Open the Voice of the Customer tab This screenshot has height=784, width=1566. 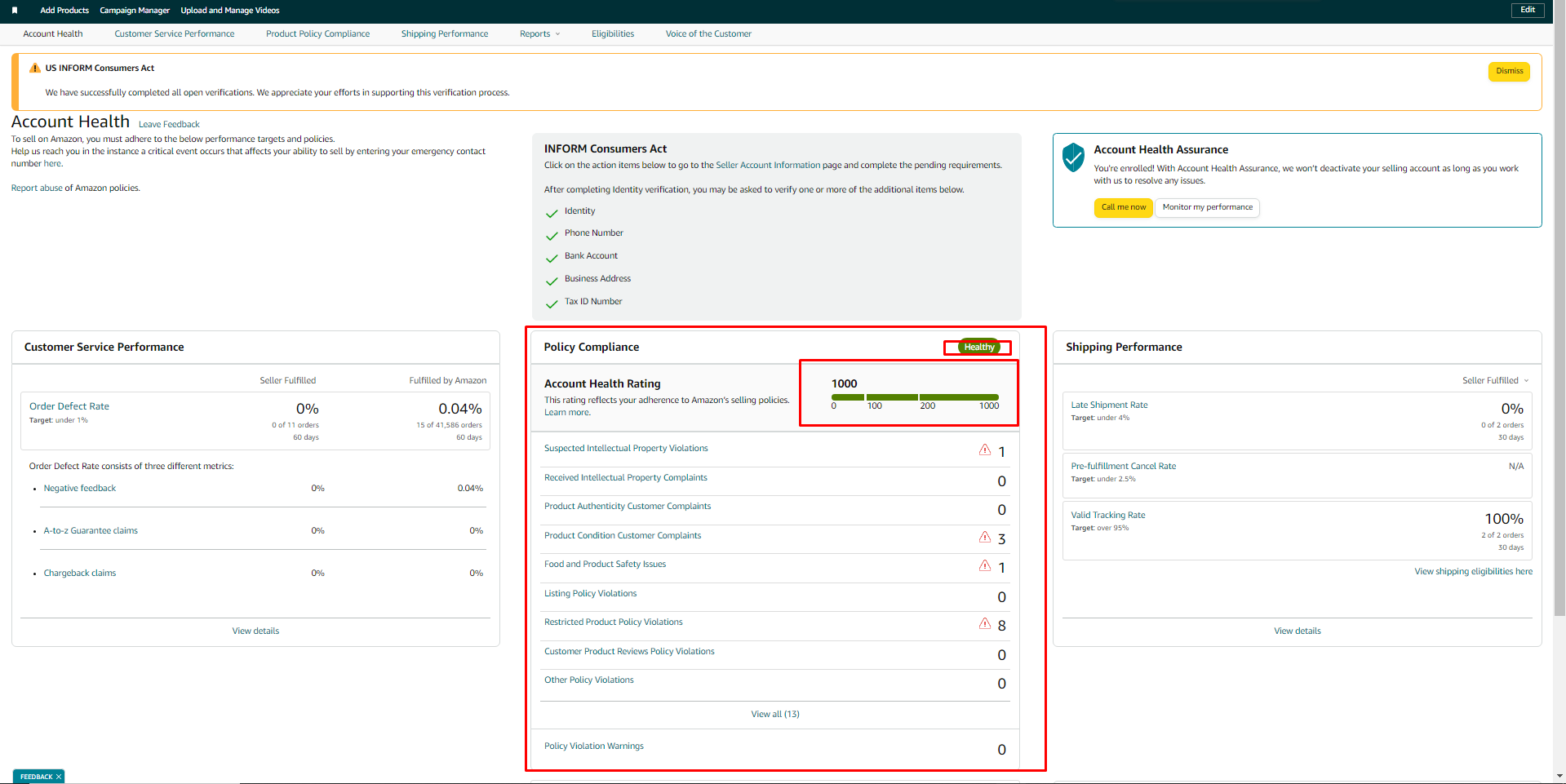(708, 34)
